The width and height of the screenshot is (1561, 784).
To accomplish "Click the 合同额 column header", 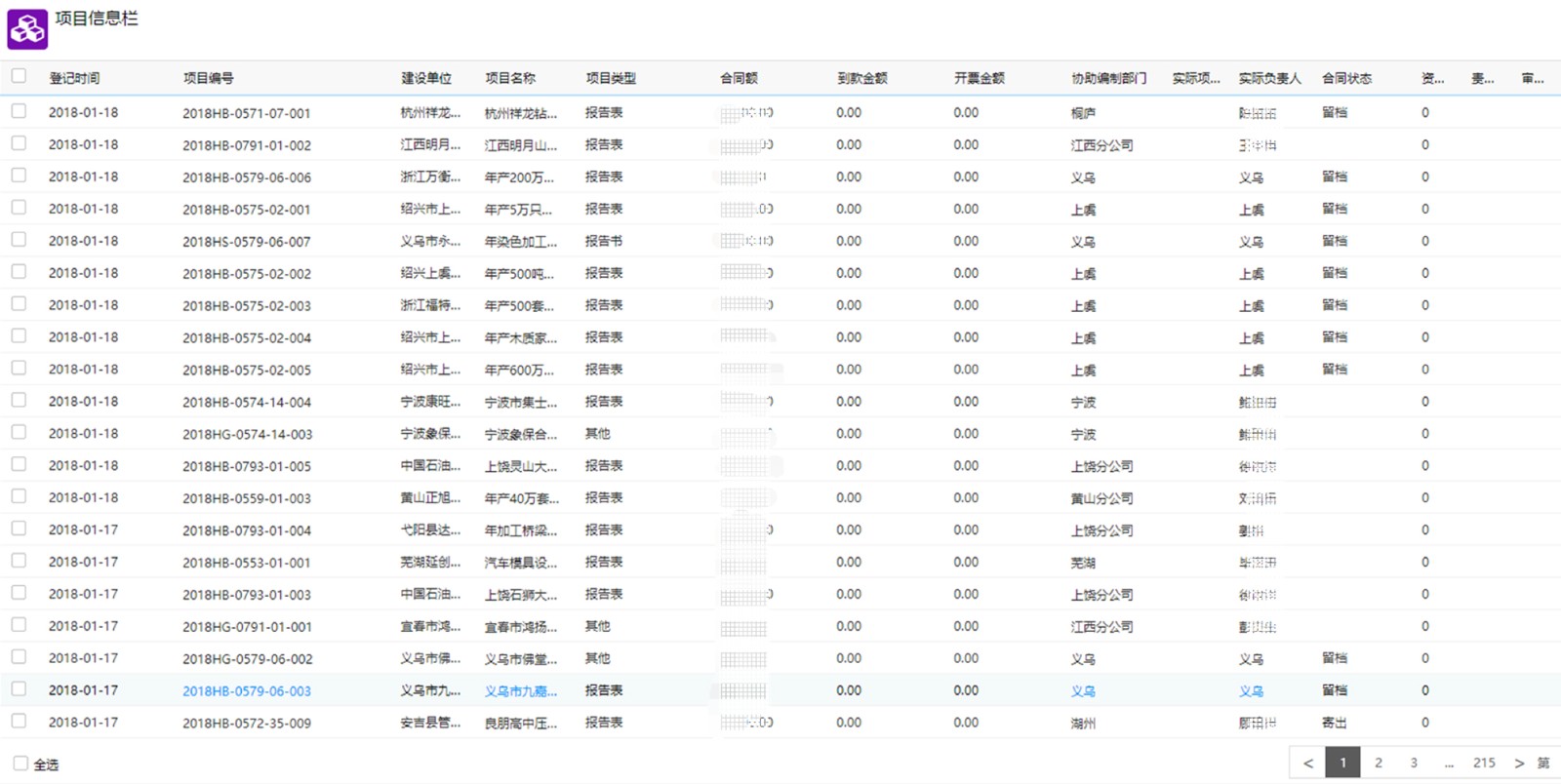I will (739, 78).
